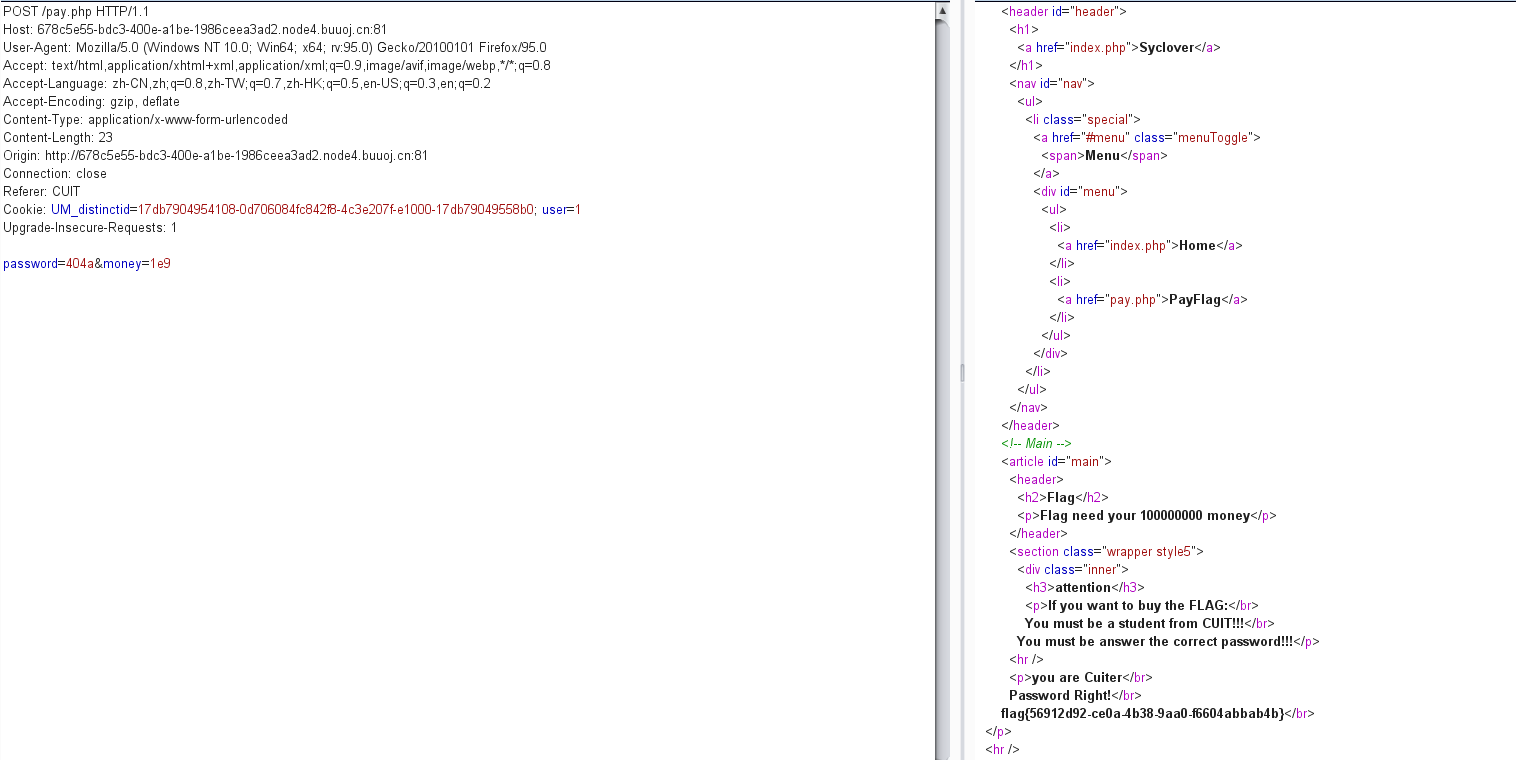Click the POST /pay.php HTTP/1.1 request line
The width and height of the screenshot is (1516, 760).
(76, 12)
